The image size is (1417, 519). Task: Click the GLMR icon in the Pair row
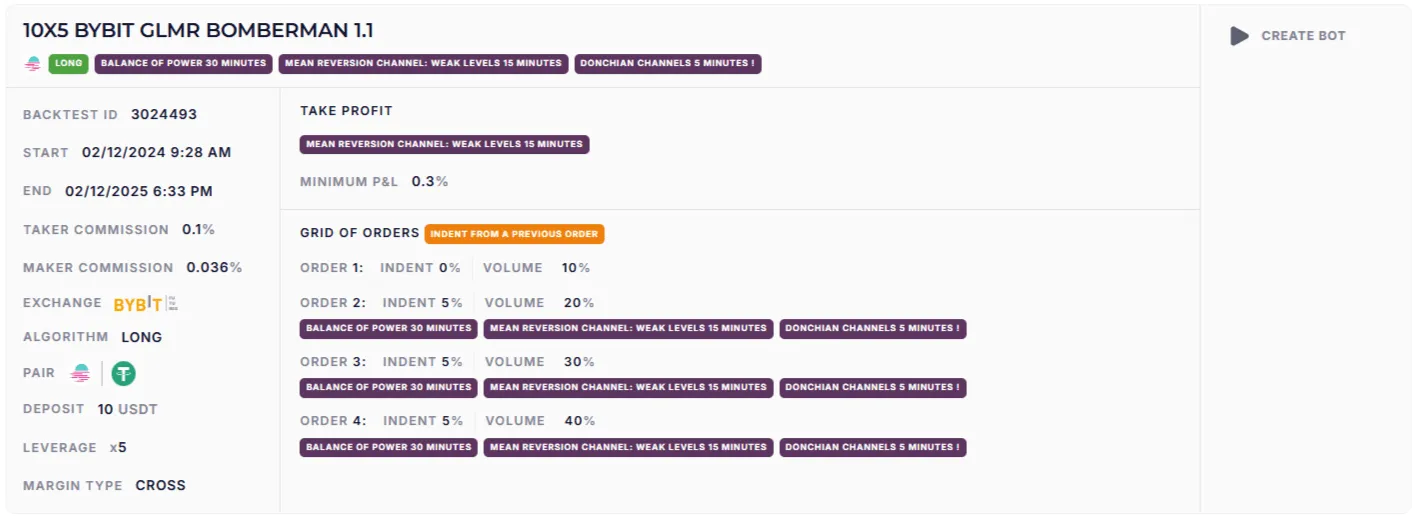80,374
